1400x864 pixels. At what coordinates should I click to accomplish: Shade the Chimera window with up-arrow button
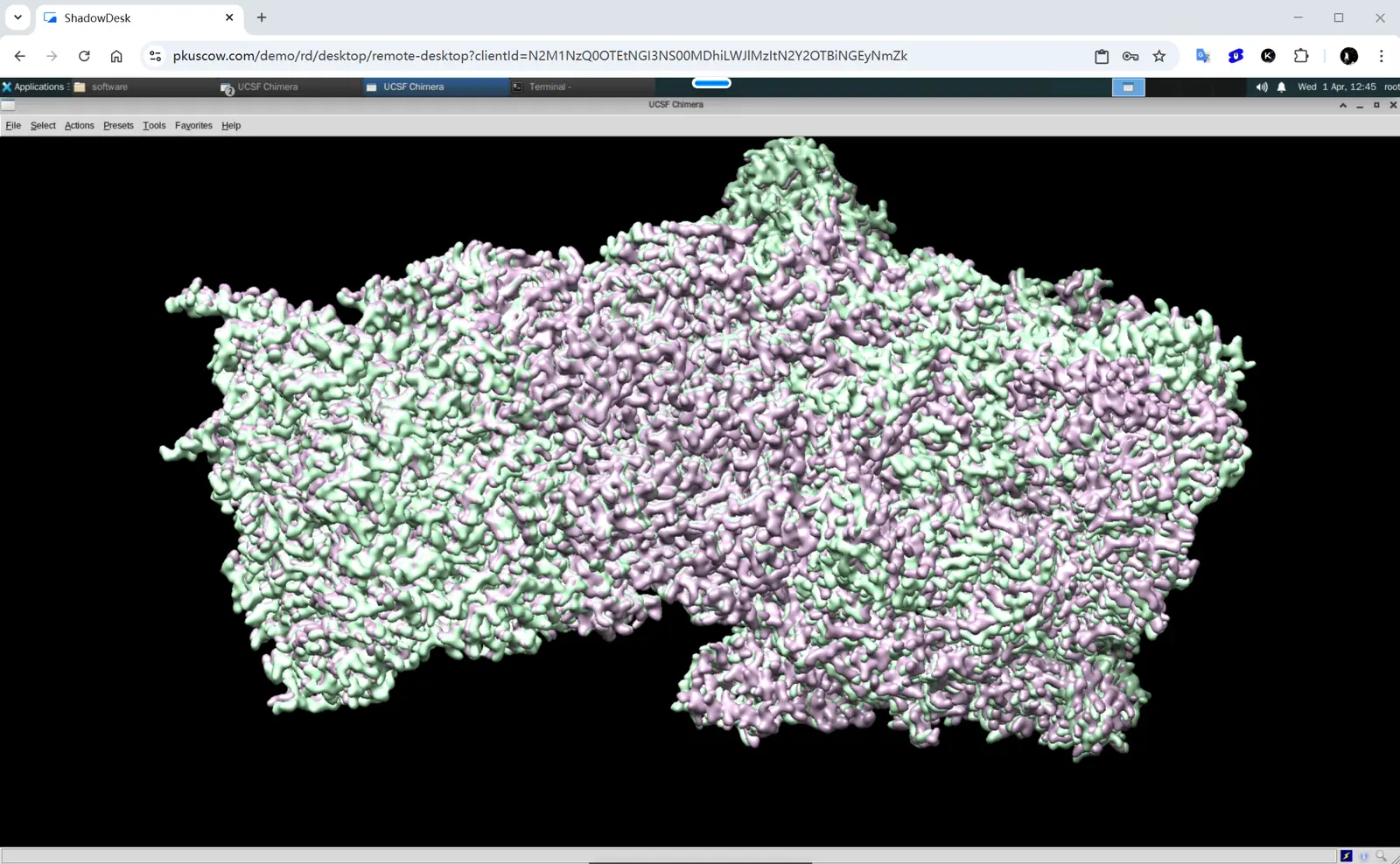[x=1342, y=105]
